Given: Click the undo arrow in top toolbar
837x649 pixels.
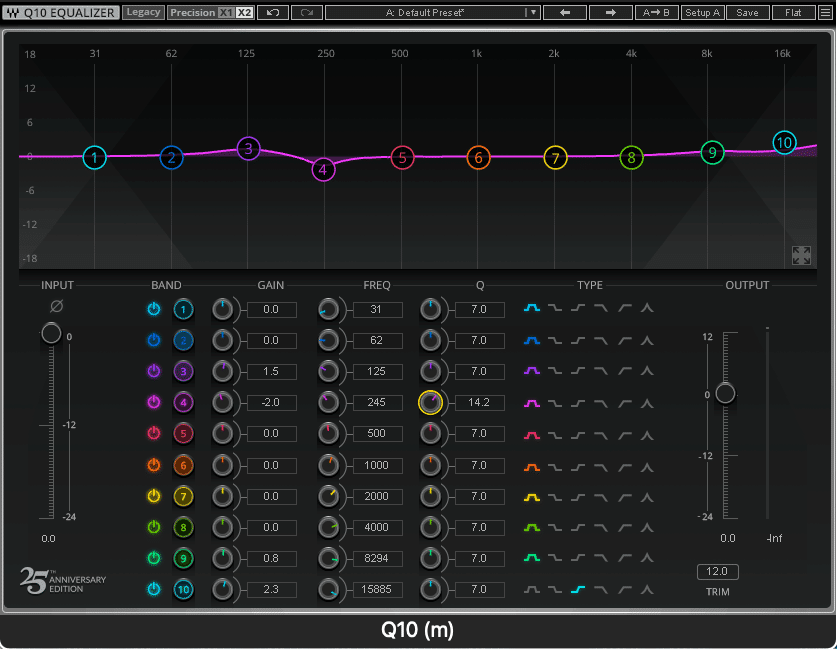Looking at the screenshot, I should tap(273, 12).
